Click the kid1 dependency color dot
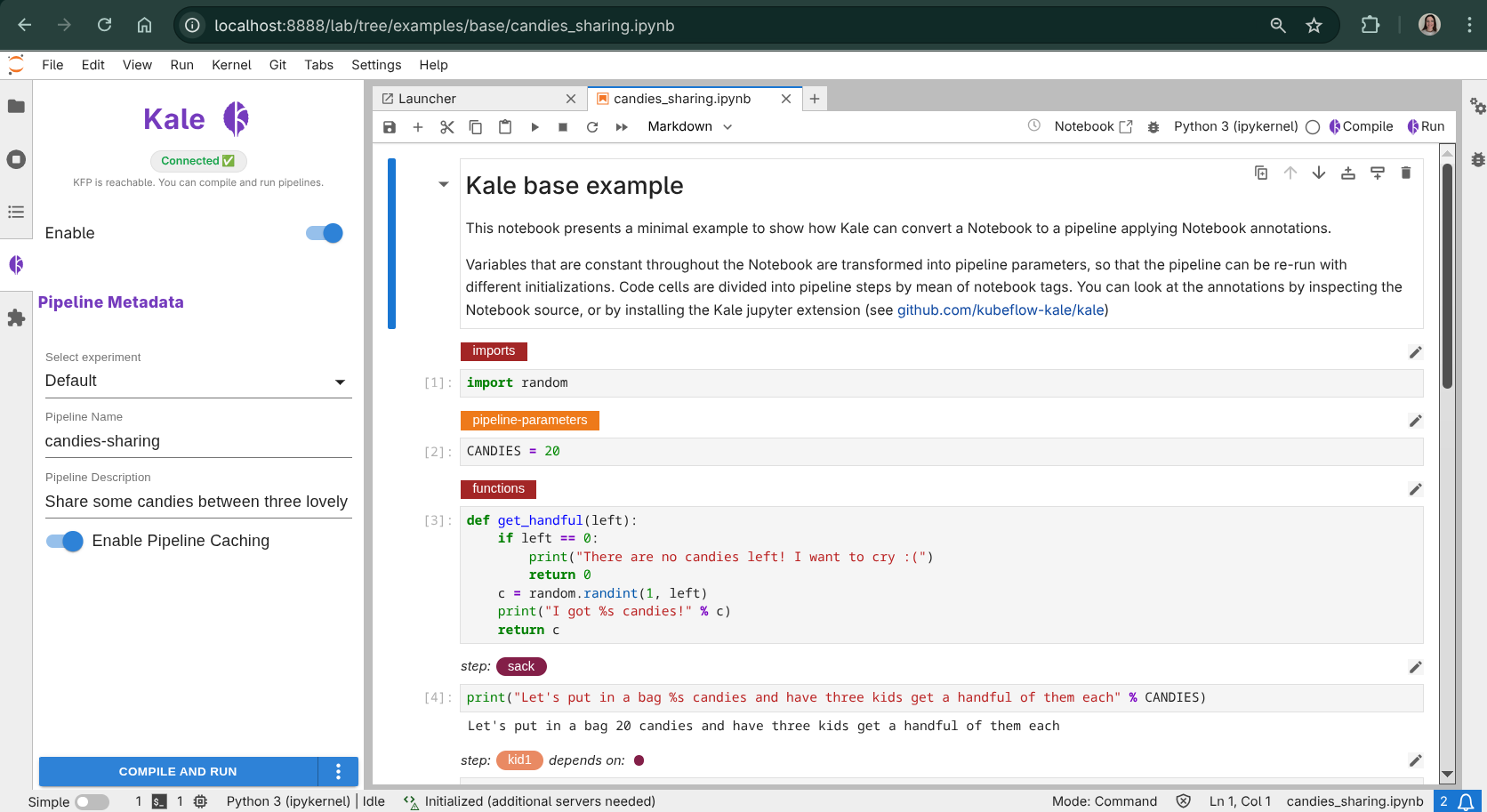Image resolution: width=1487 pixels, height=812 pixels. (639, 760)
